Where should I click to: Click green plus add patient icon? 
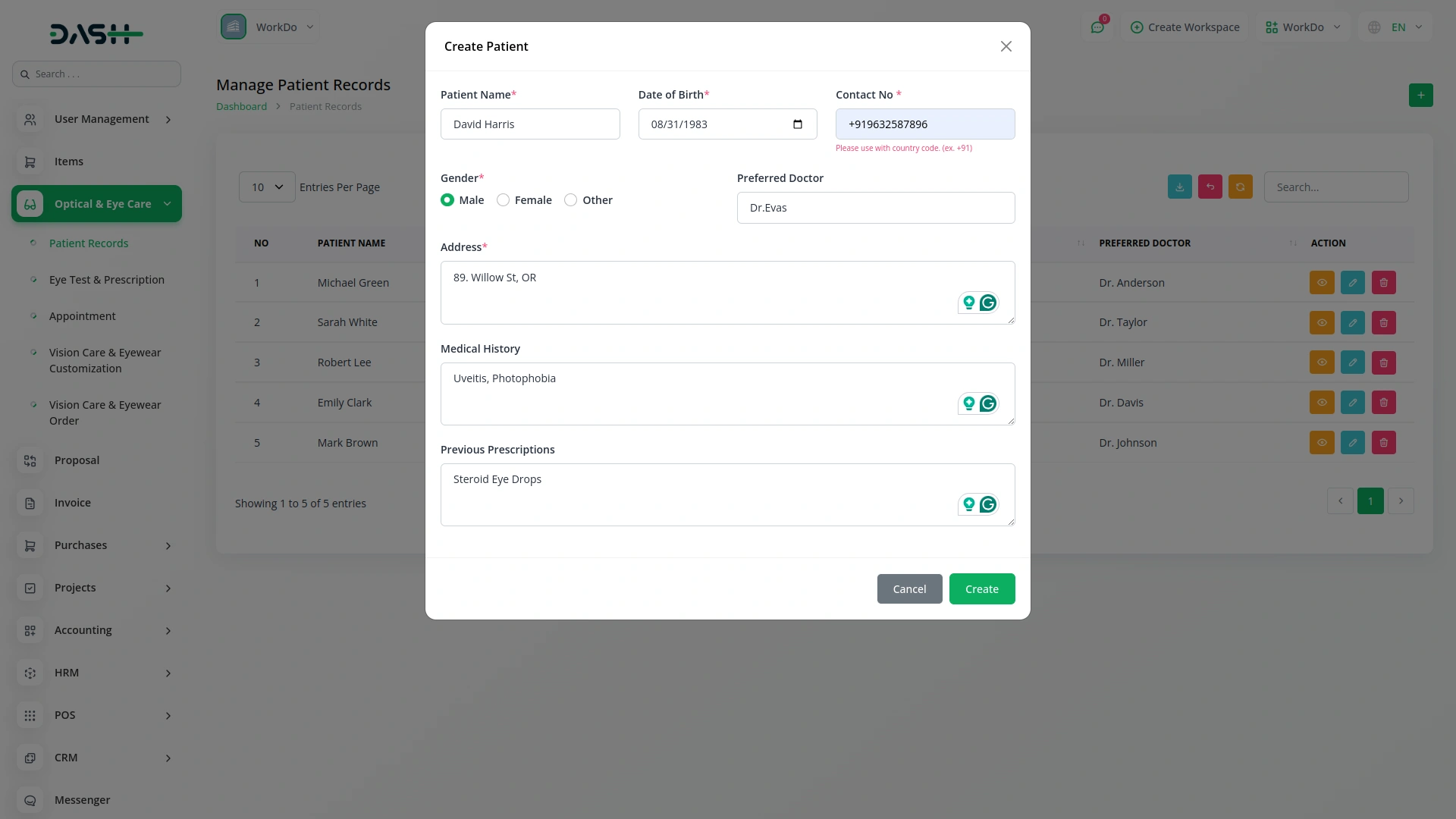[x=1420, y=96]
